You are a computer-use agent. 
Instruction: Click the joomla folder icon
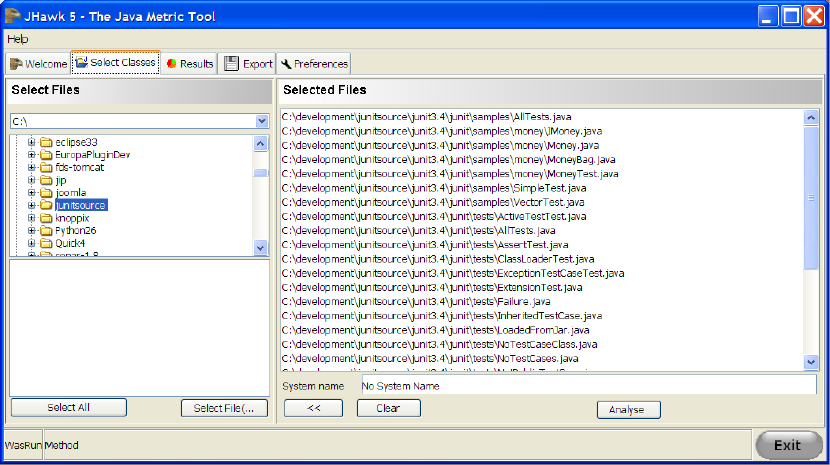coord(47,193)
